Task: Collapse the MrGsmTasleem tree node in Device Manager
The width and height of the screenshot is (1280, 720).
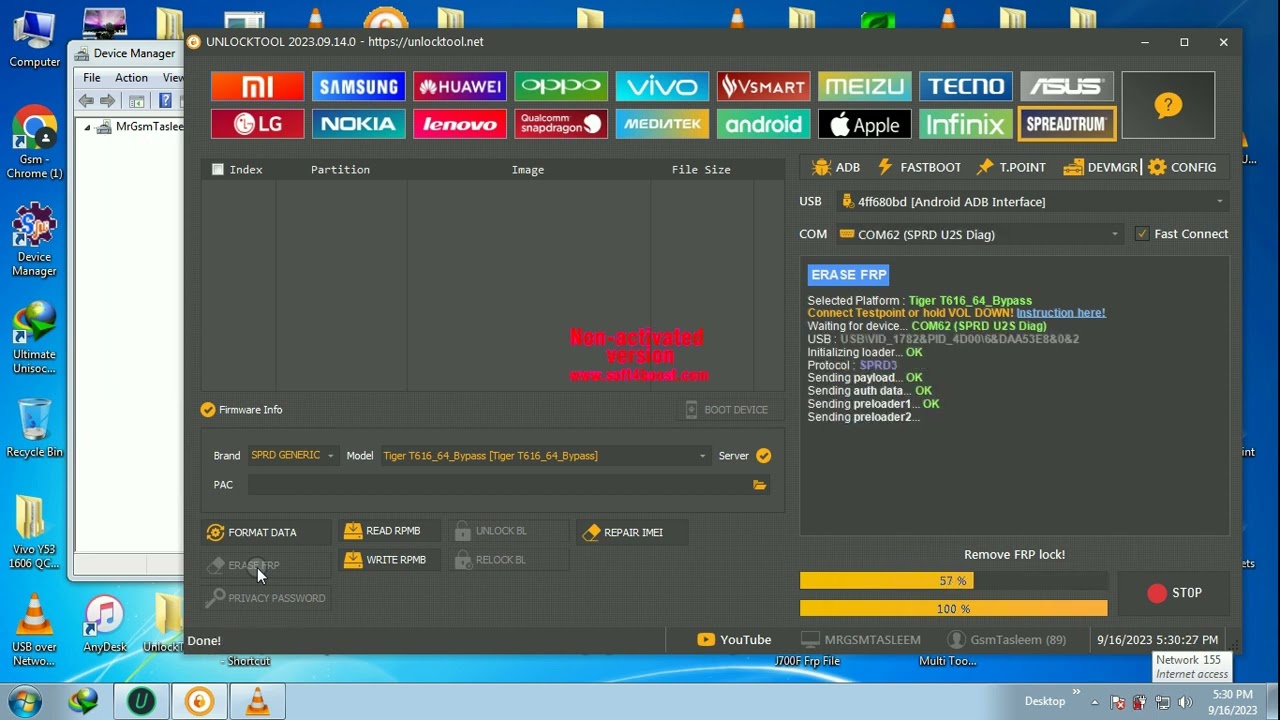Action: [x=87, y=127]
